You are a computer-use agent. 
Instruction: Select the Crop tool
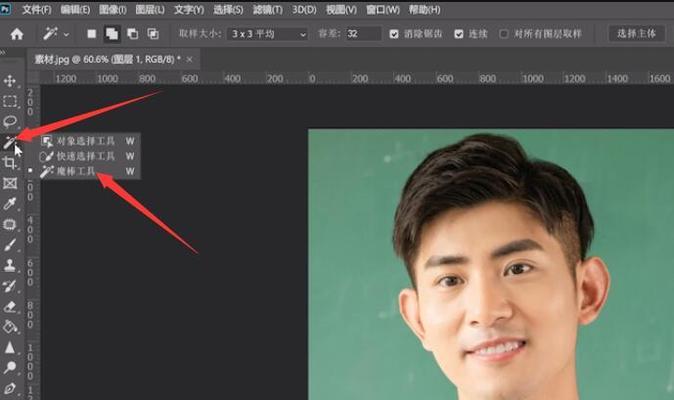click(10, 163)
